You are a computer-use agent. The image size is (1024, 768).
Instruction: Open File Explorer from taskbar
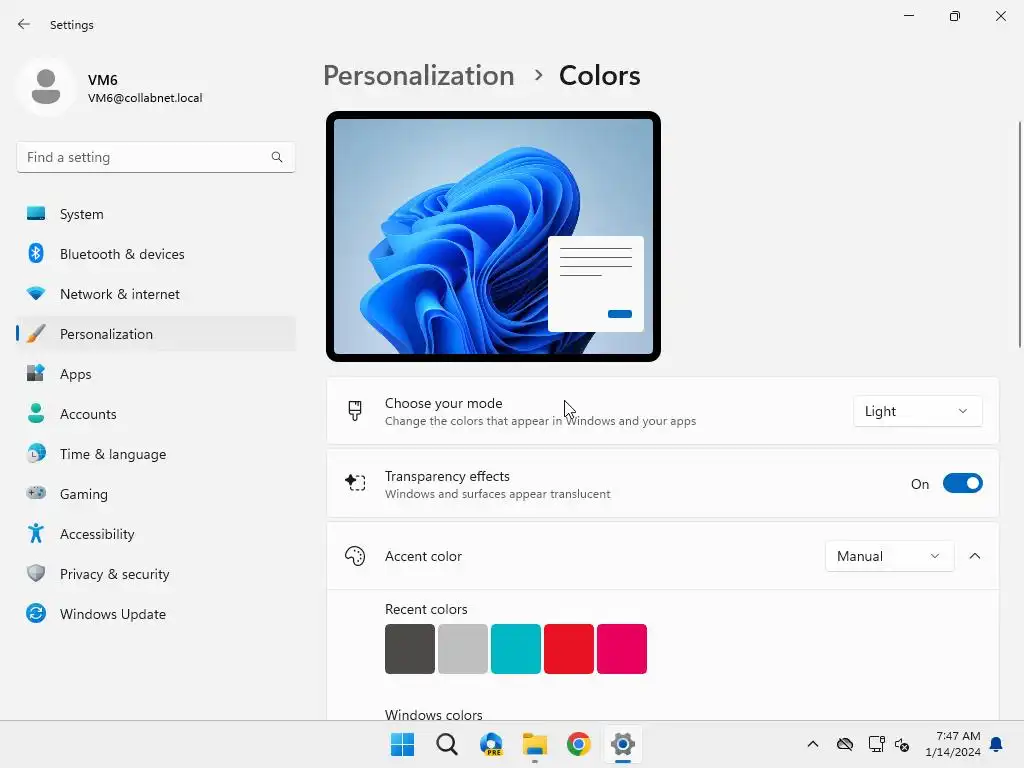tap(535, 744)
